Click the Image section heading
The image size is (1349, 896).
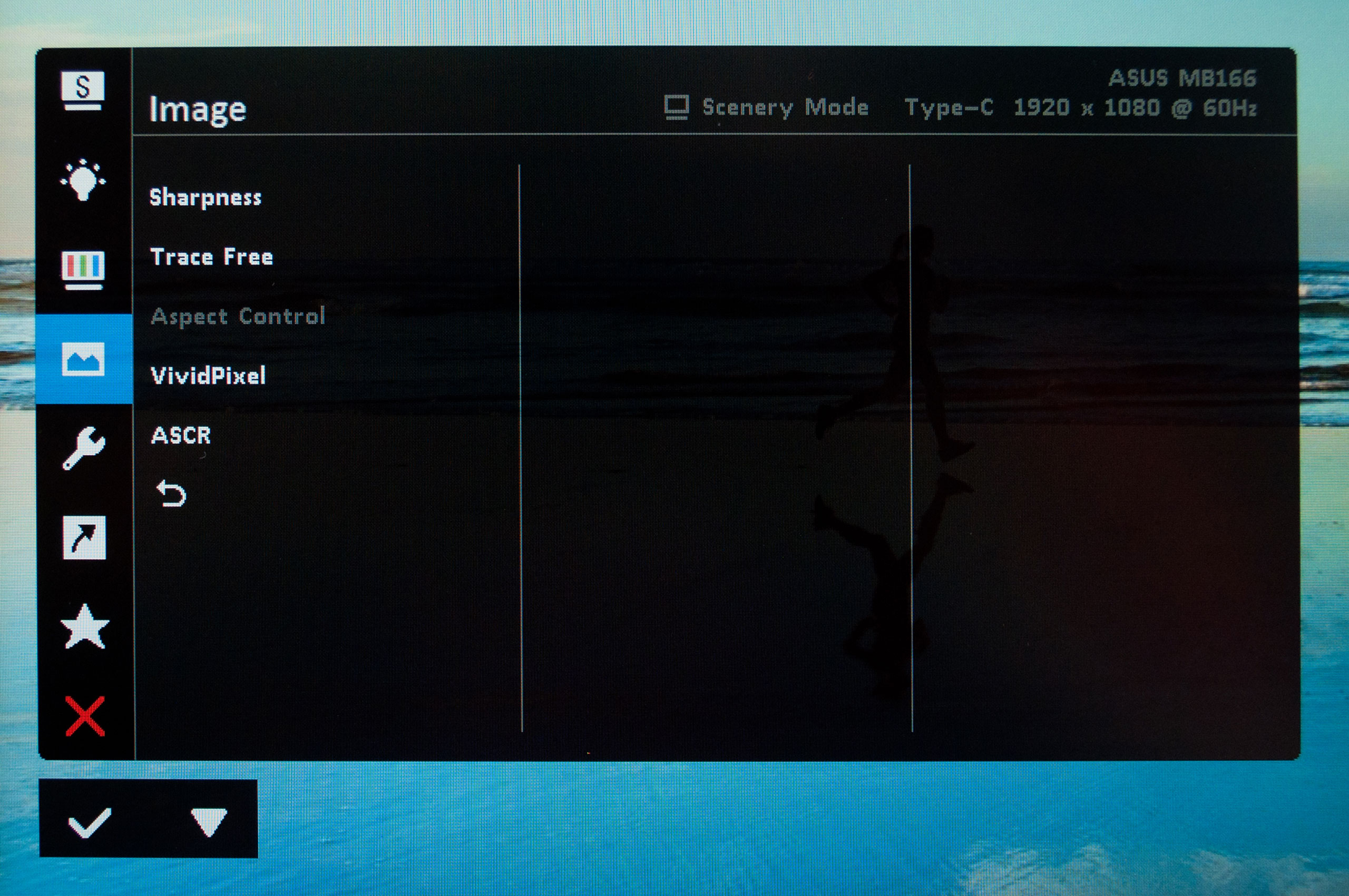click(198, 109)
